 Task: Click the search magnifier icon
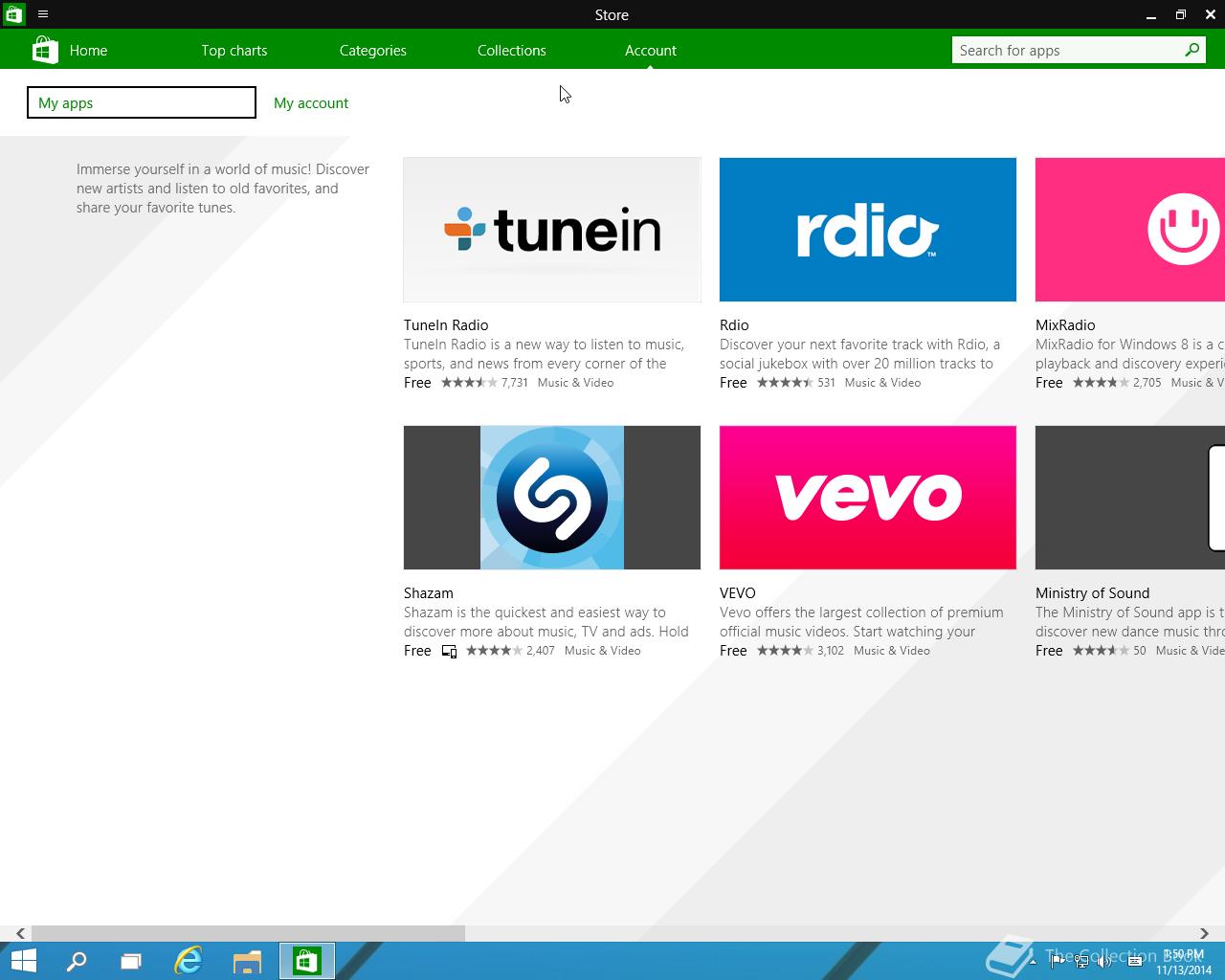tap(1192, 50)
